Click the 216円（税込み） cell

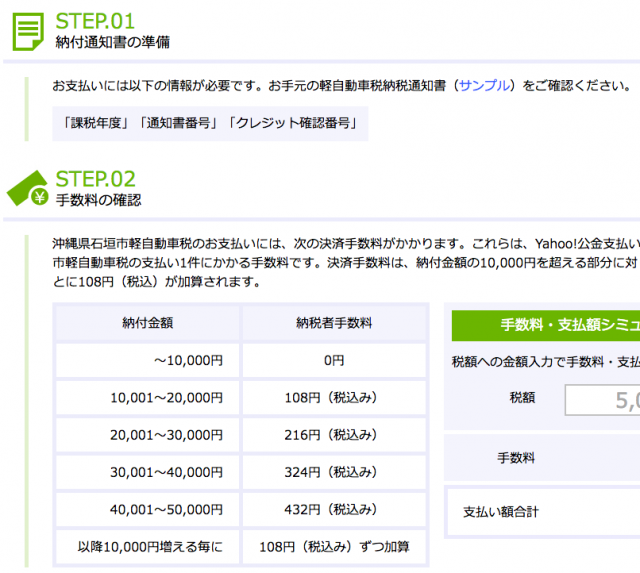[334, 435]
